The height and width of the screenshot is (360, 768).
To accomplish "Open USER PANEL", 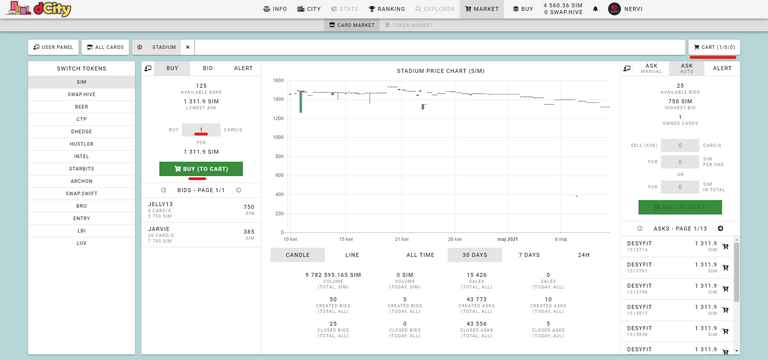I will pos(53,48).
